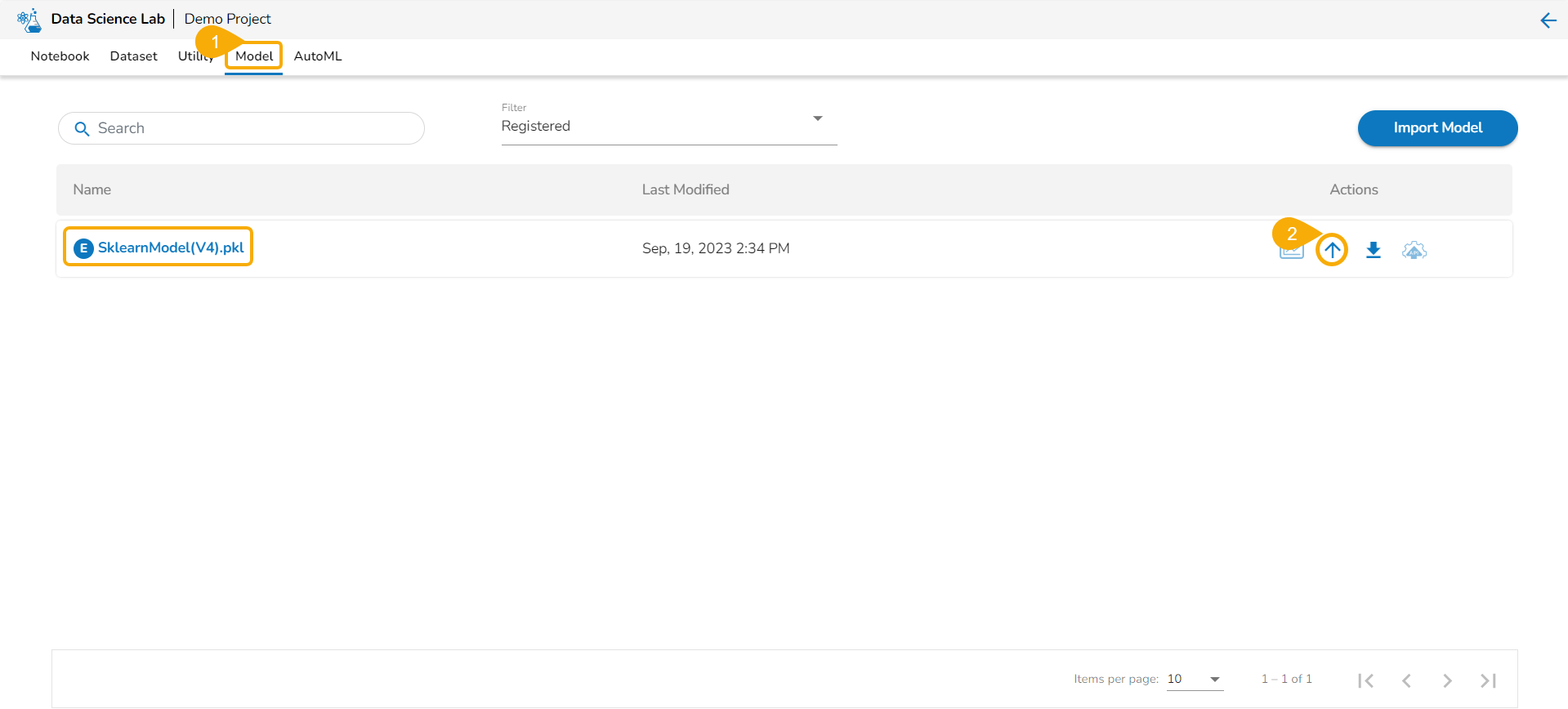Viewport: 1568px width, 709px height.
Task: Select the AutoML tab
Action: coord(318,56)
